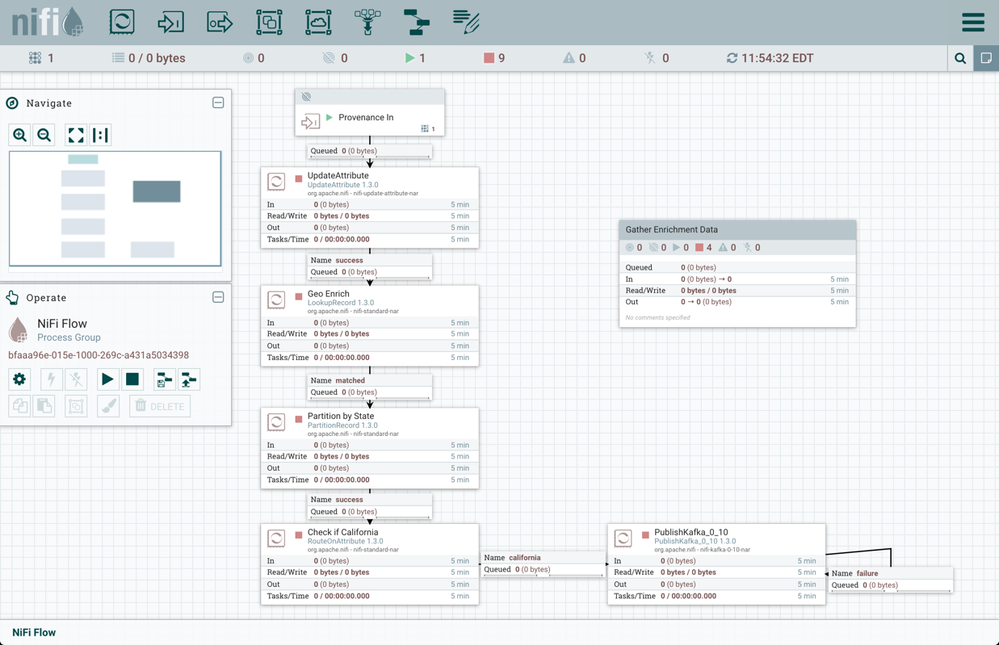
Task: Click the Label toolbar icon
Action: (465, 22)
